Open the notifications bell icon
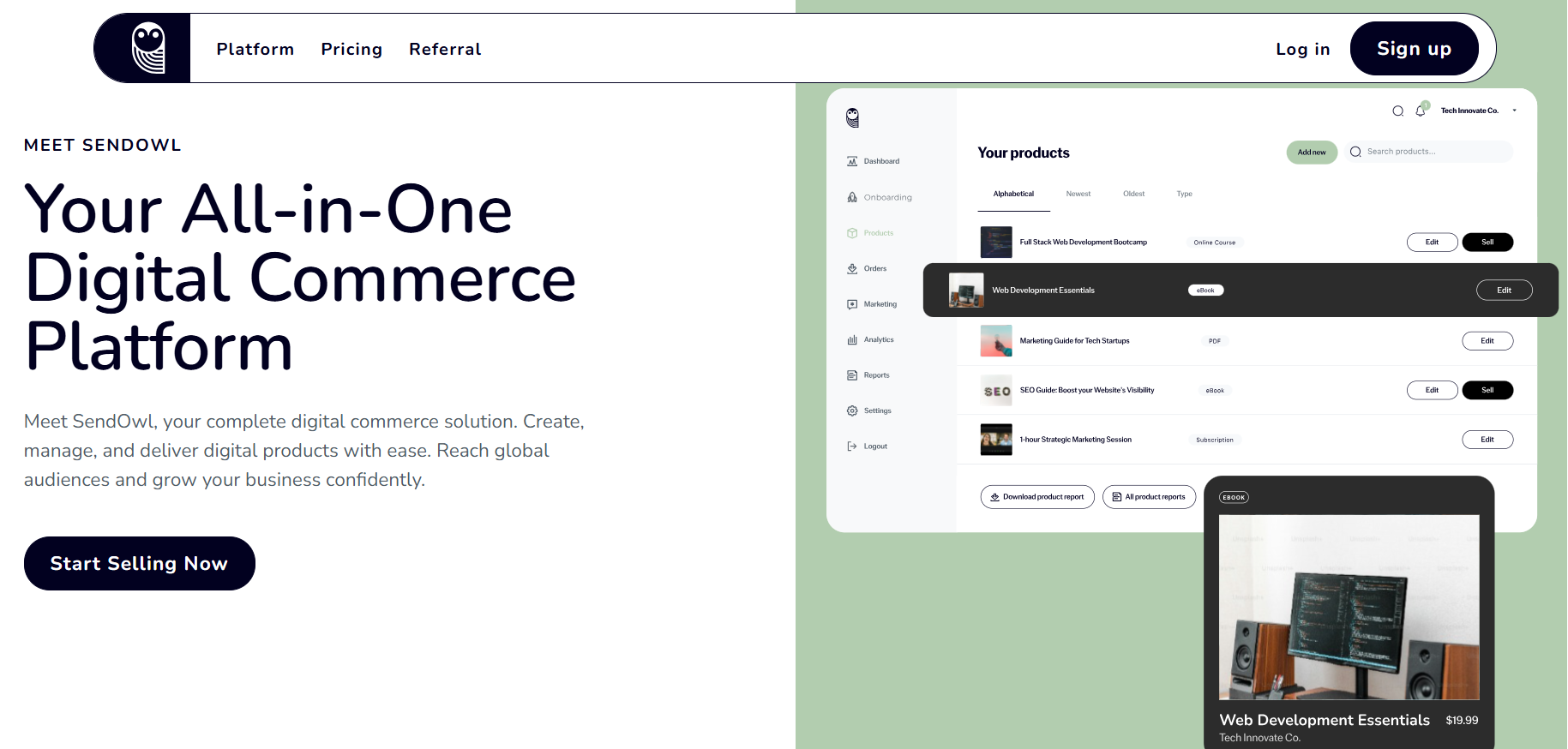 pos(1421,111)
